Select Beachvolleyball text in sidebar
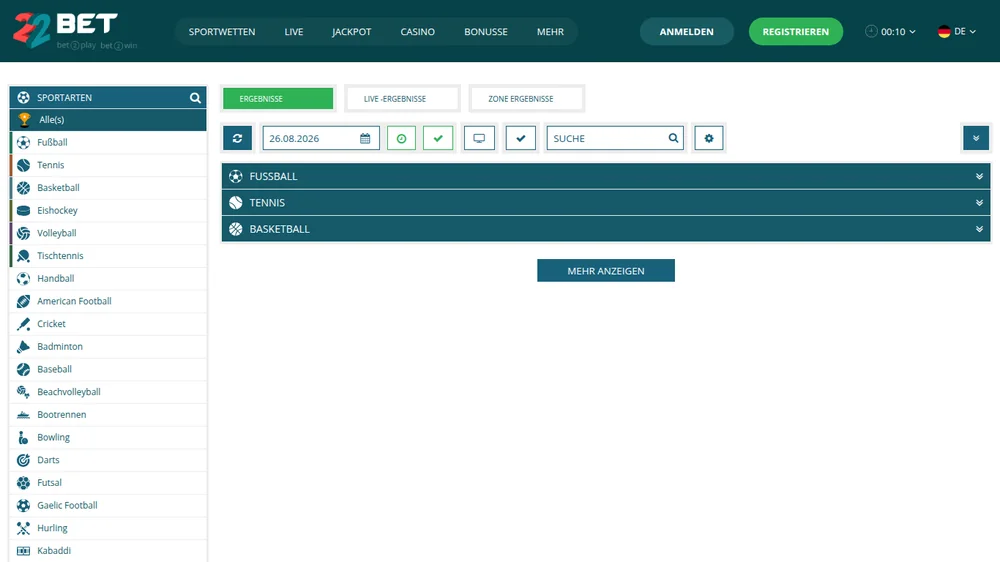 coord(69,392)
